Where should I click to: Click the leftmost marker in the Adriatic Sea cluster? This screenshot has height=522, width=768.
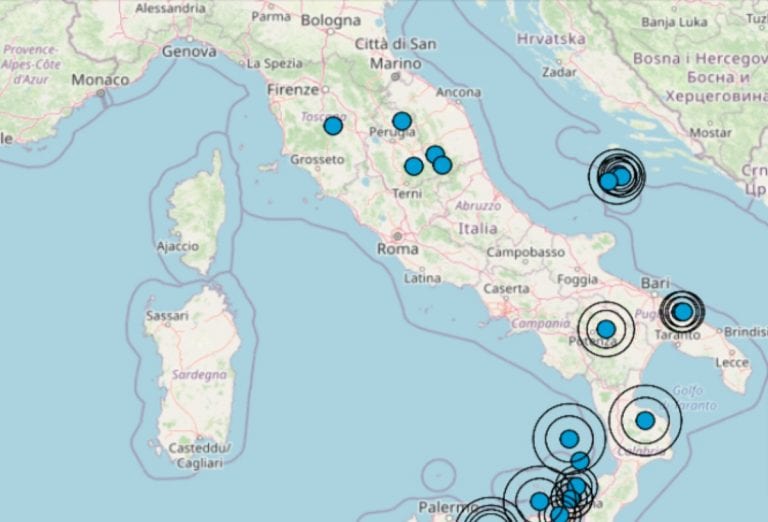click(608, 181)
